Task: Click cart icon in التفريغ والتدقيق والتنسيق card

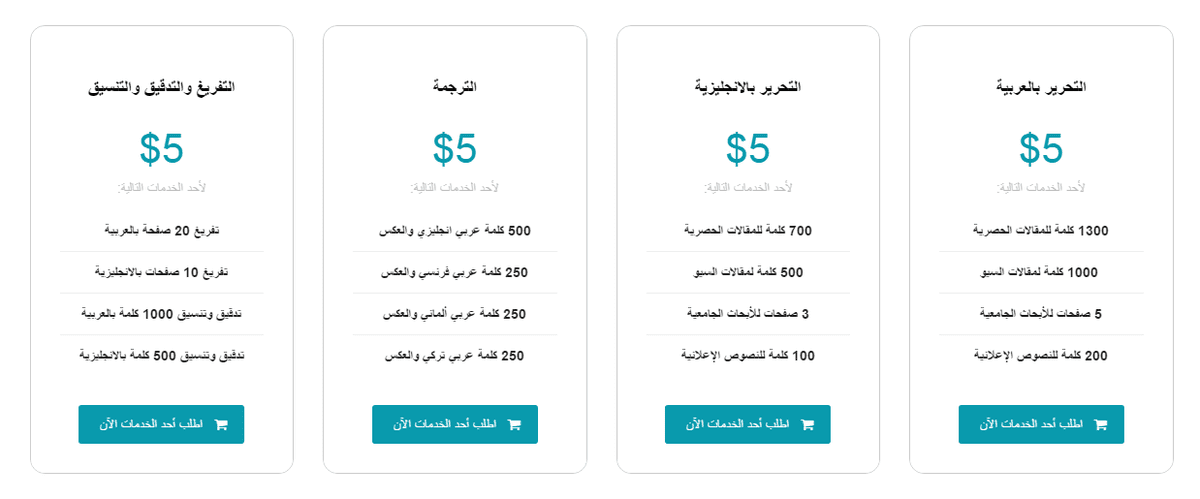Action: pyautogui.click(x=221, y=424)
